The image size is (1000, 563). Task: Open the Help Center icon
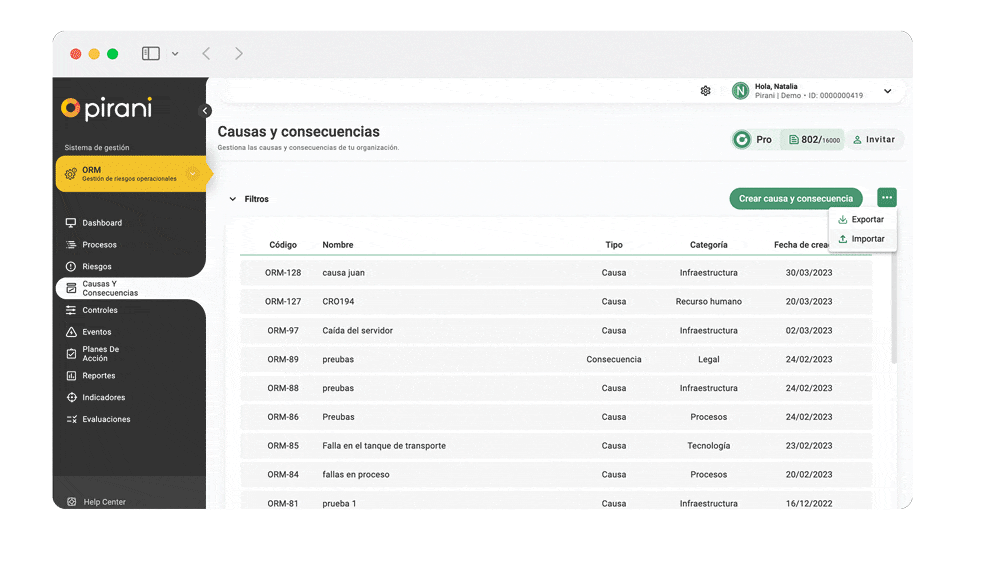click(x=71, y=502)
